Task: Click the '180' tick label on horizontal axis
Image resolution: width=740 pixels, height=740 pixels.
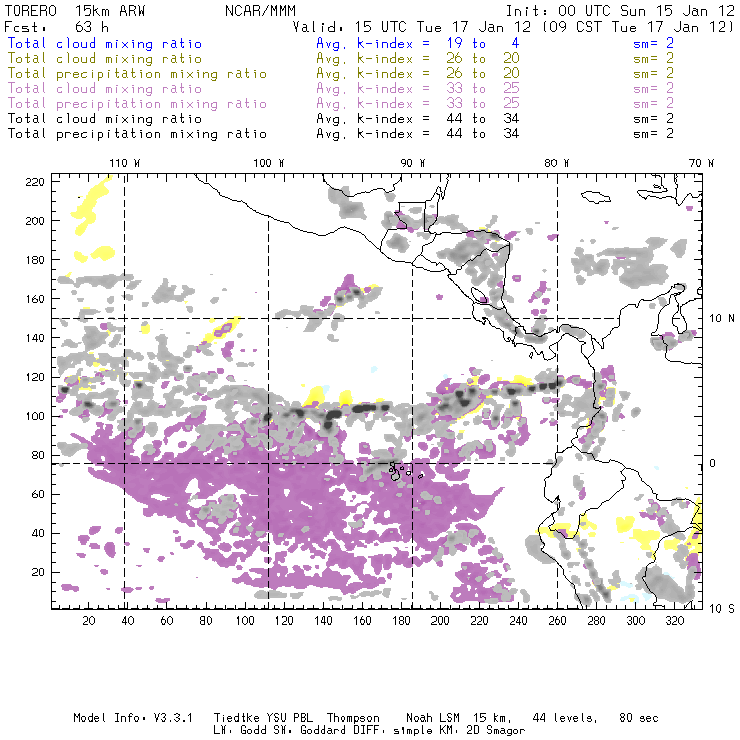Action: (x=401, y=621)
